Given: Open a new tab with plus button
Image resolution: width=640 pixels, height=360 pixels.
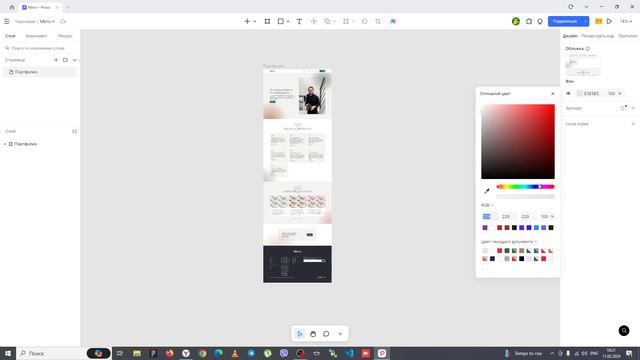Looking at the screenshot, I should (68, 7).
